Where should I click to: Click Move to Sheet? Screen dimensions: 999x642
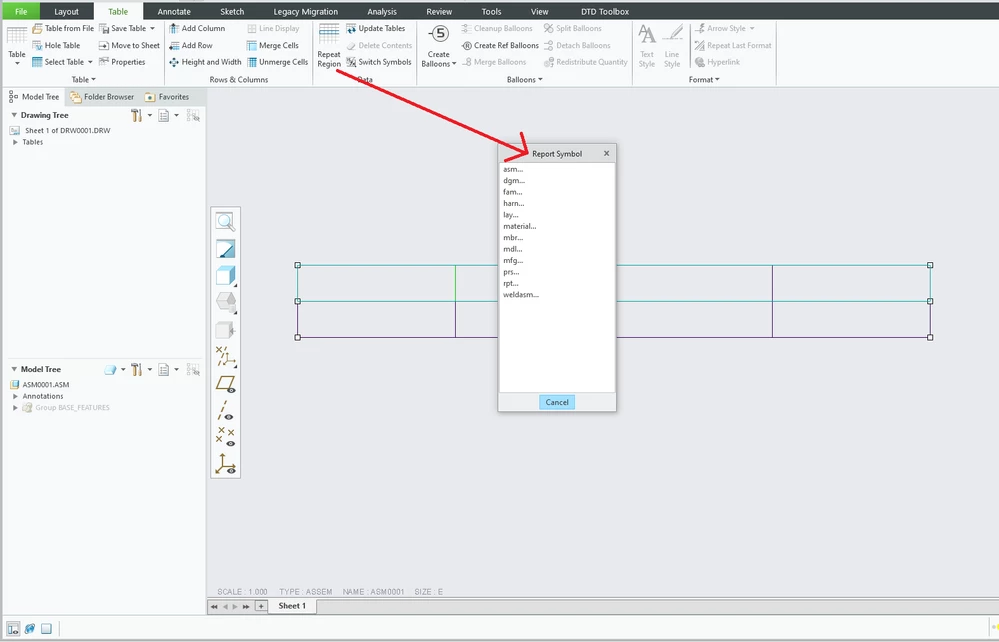[x=129, y=46]
